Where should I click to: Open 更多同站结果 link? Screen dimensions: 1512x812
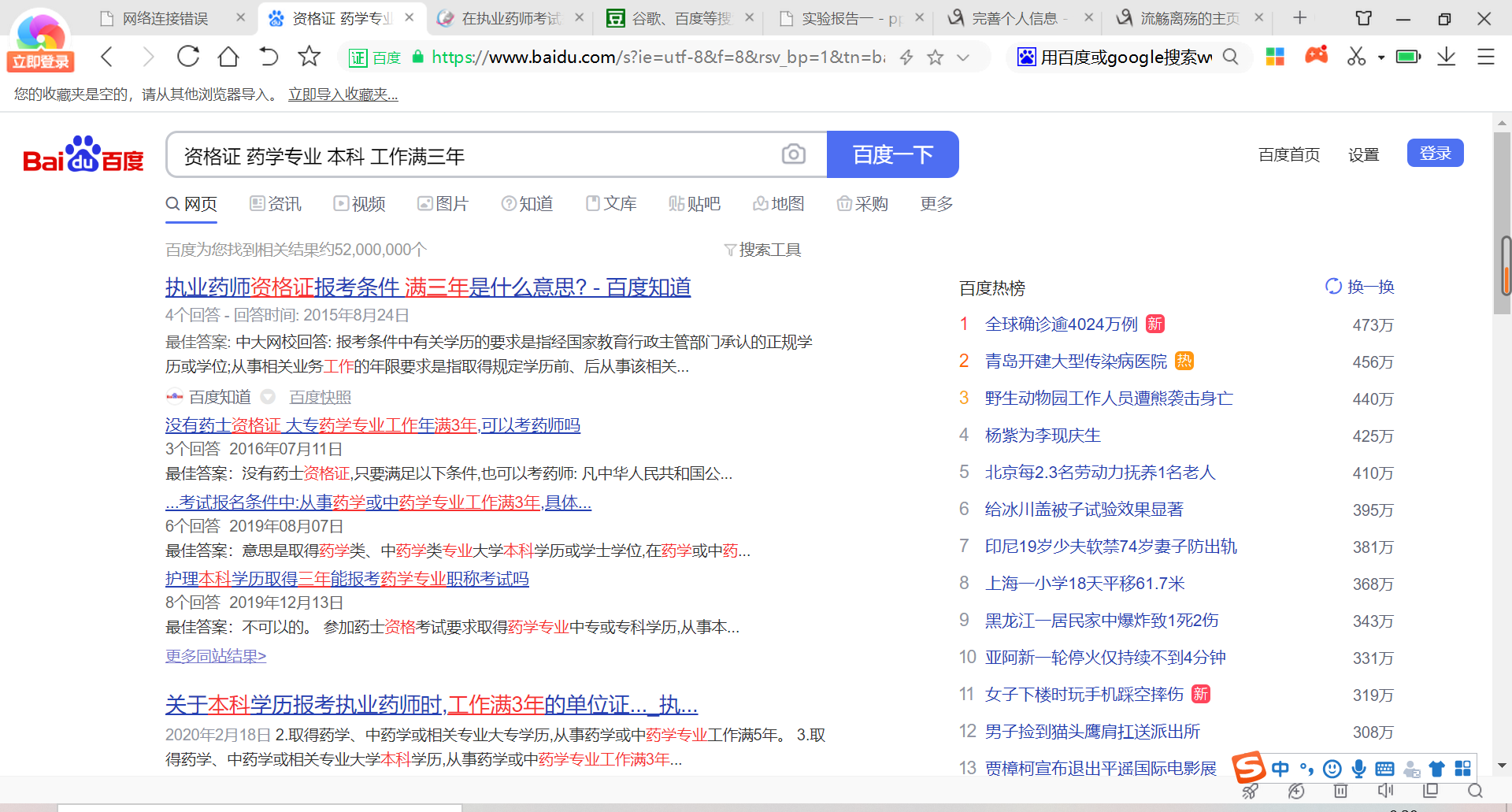[x=216, y=656]
